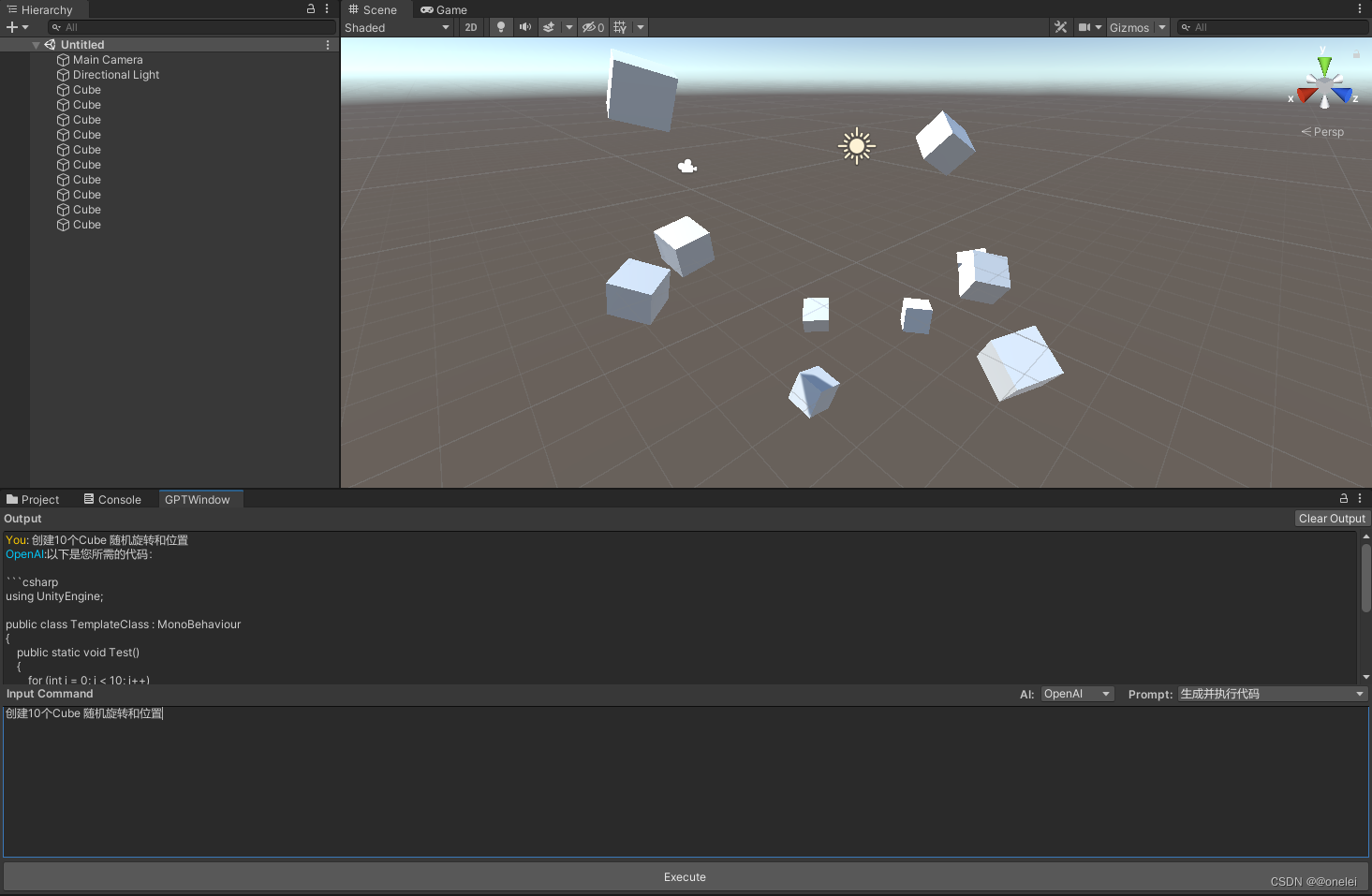
Task: Click 'public class TemplateClass' output line
Action: pos(123,624)
